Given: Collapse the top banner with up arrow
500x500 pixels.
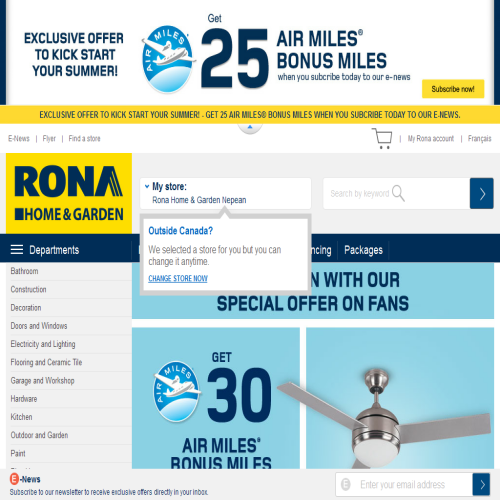Looking at the screenshot, I should pos(250,128).
